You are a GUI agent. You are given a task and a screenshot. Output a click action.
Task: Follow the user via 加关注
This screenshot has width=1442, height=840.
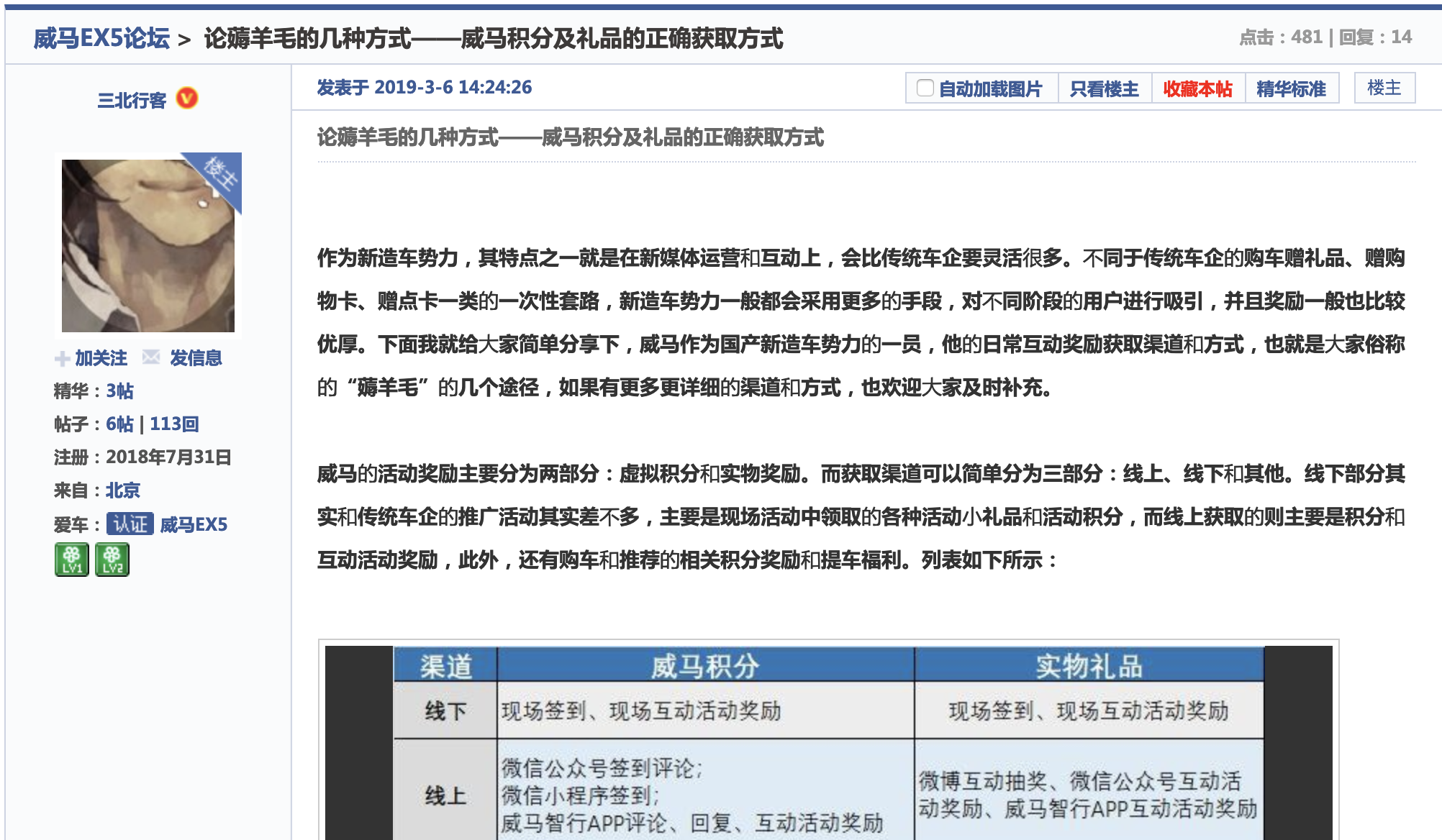tap(101, 358)
